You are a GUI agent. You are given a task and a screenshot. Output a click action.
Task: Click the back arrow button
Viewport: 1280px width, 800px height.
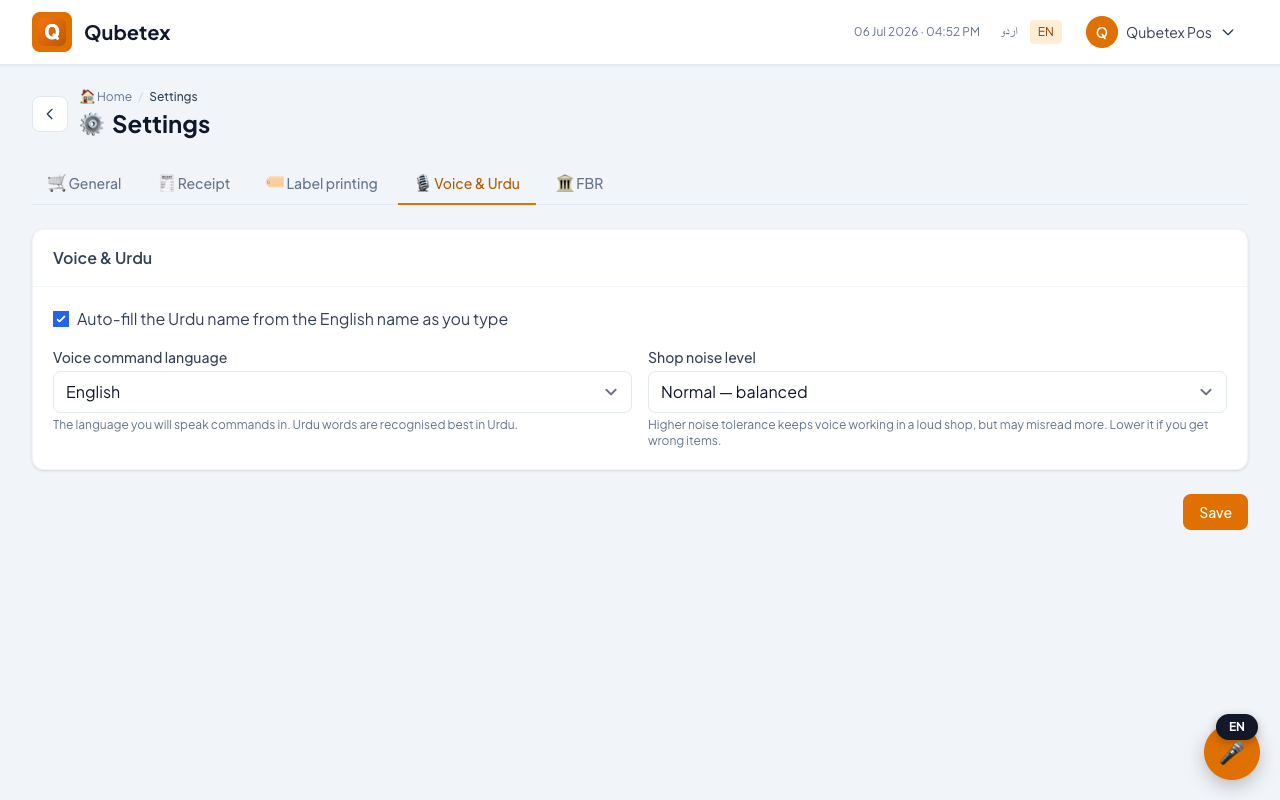(50, 114)
